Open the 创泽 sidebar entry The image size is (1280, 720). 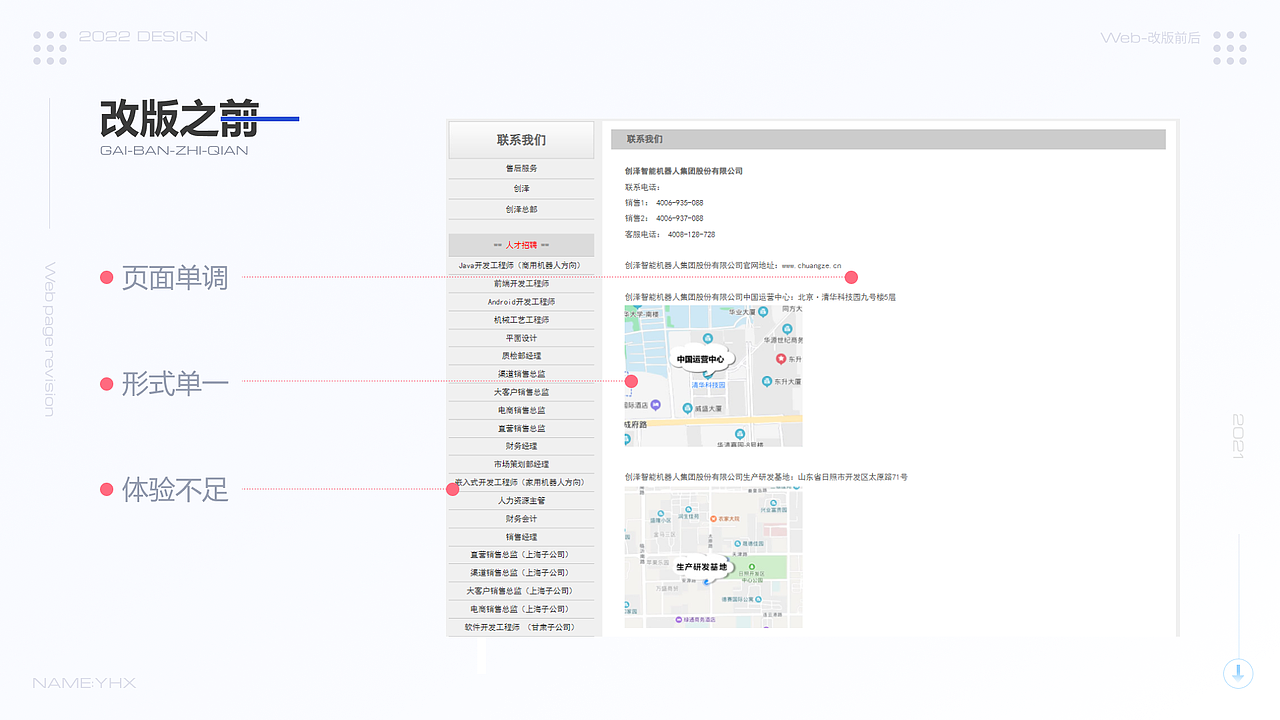(520, 188)
